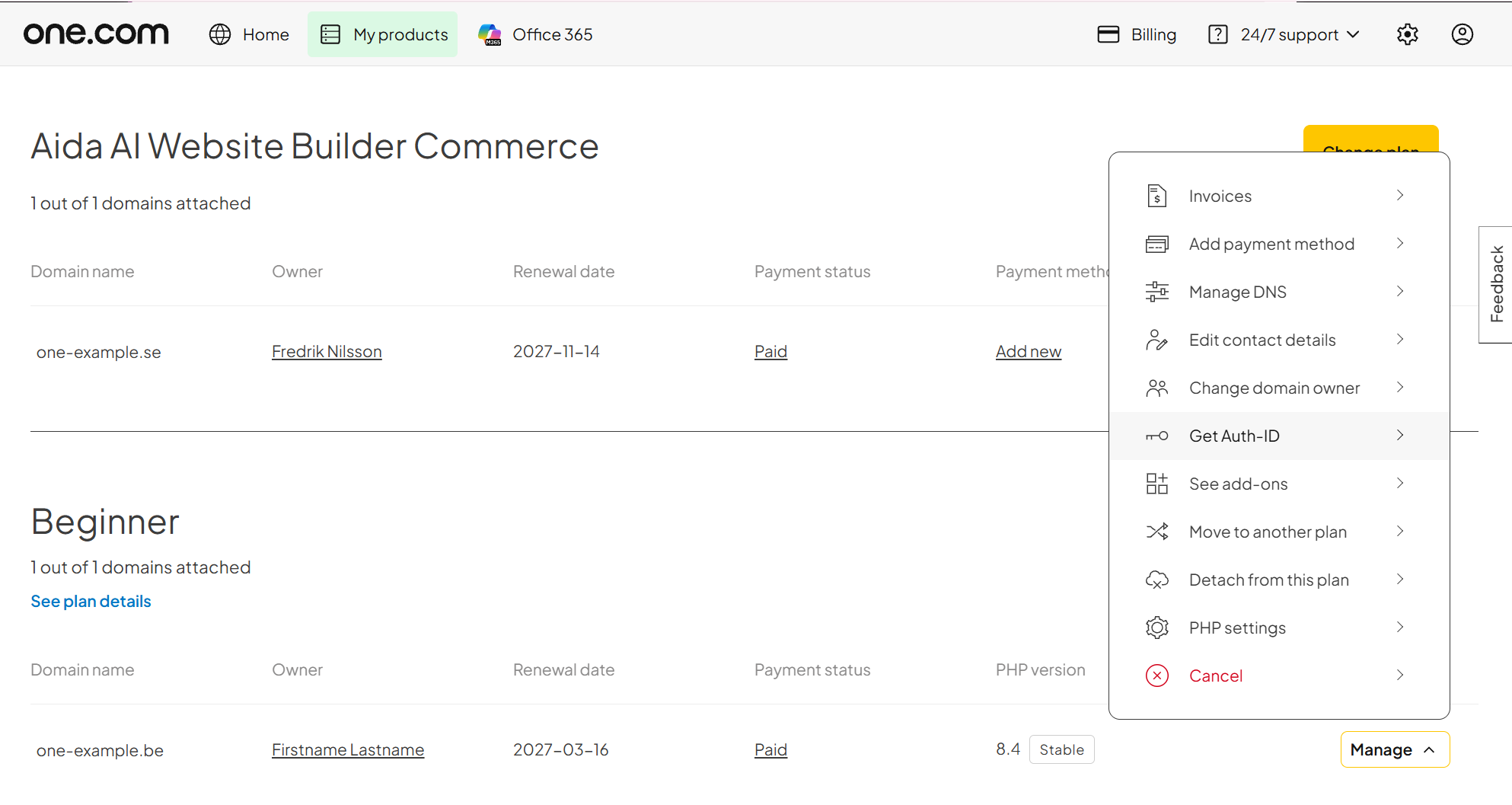1512x805 pixels.
Task: Open the settings gear icon
Action: point(1407,34)
